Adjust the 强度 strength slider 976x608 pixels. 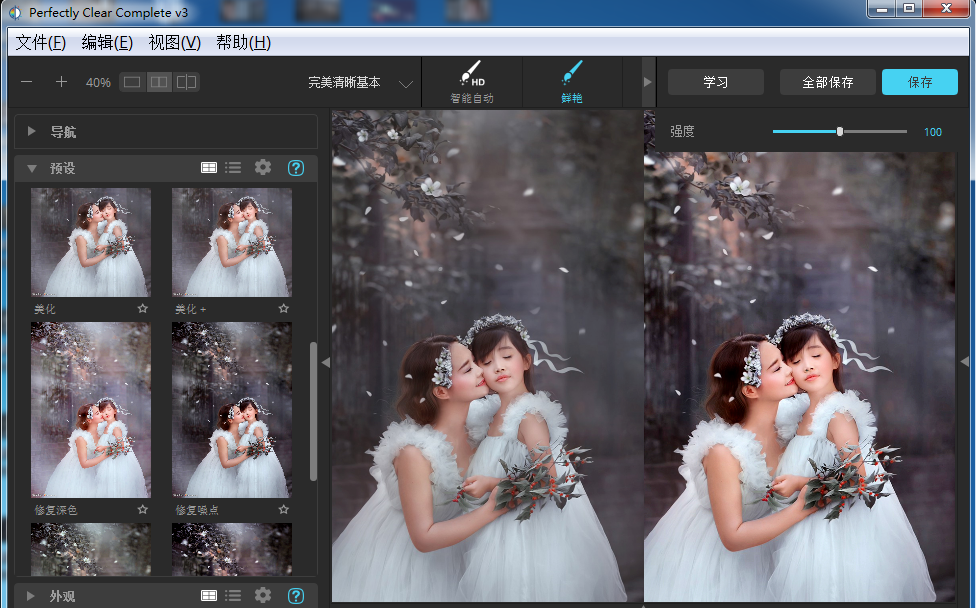pyautogui.click(x=840, y=131)
